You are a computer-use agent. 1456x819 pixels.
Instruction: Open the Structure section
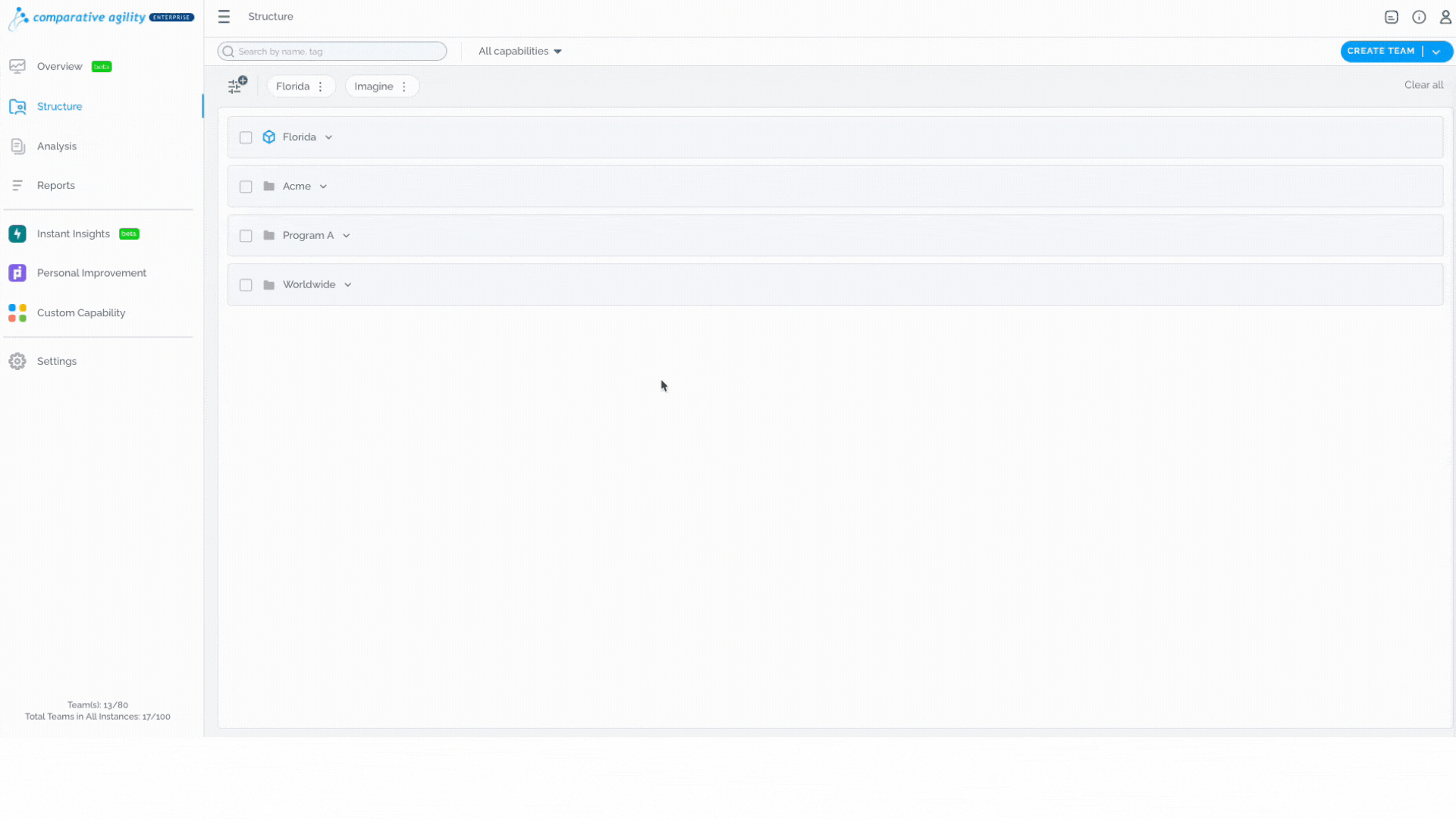(x=60, y=107)
